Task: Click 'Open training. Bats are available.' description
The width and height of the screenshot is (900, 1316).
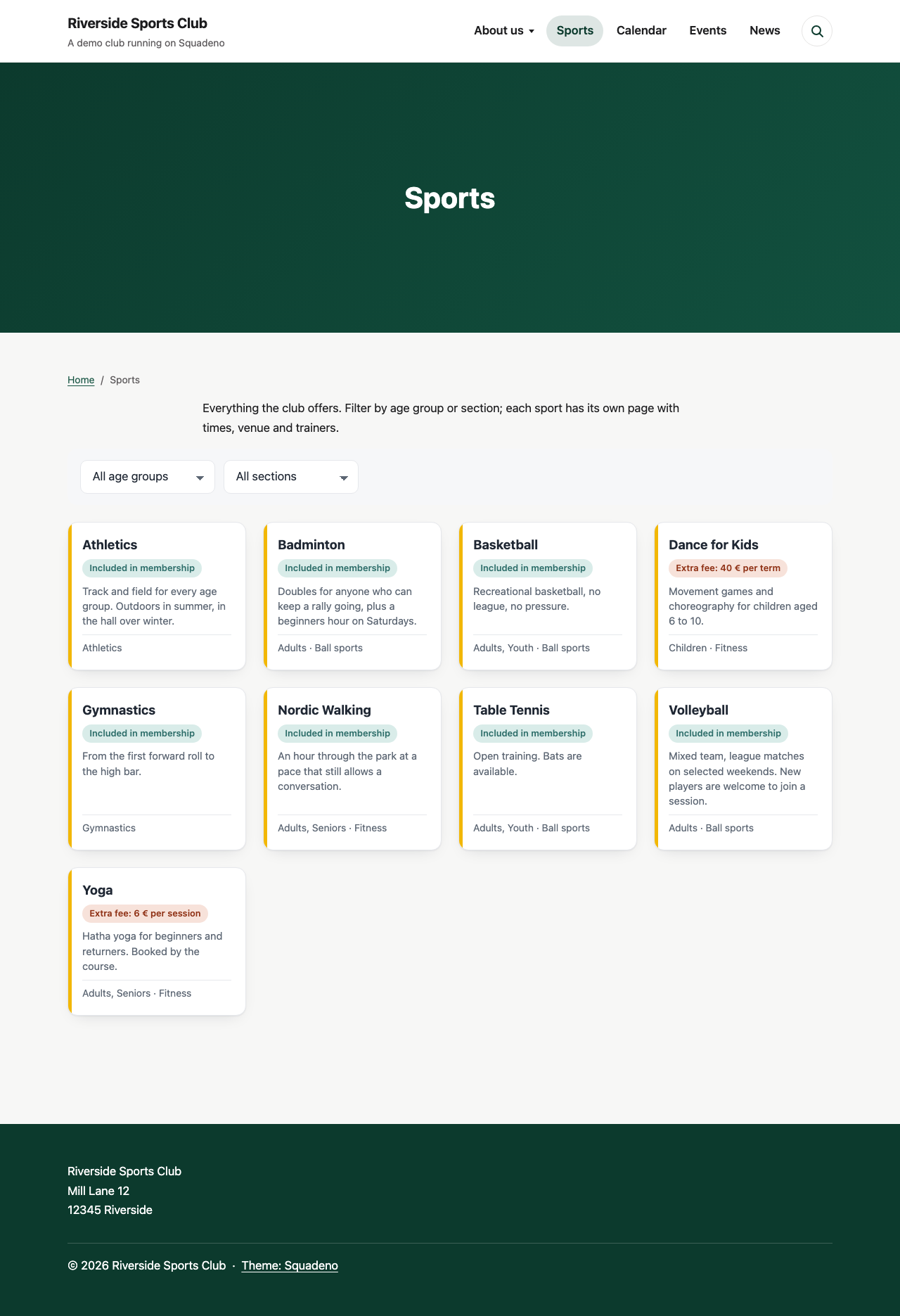Action: tap(527, 764)
